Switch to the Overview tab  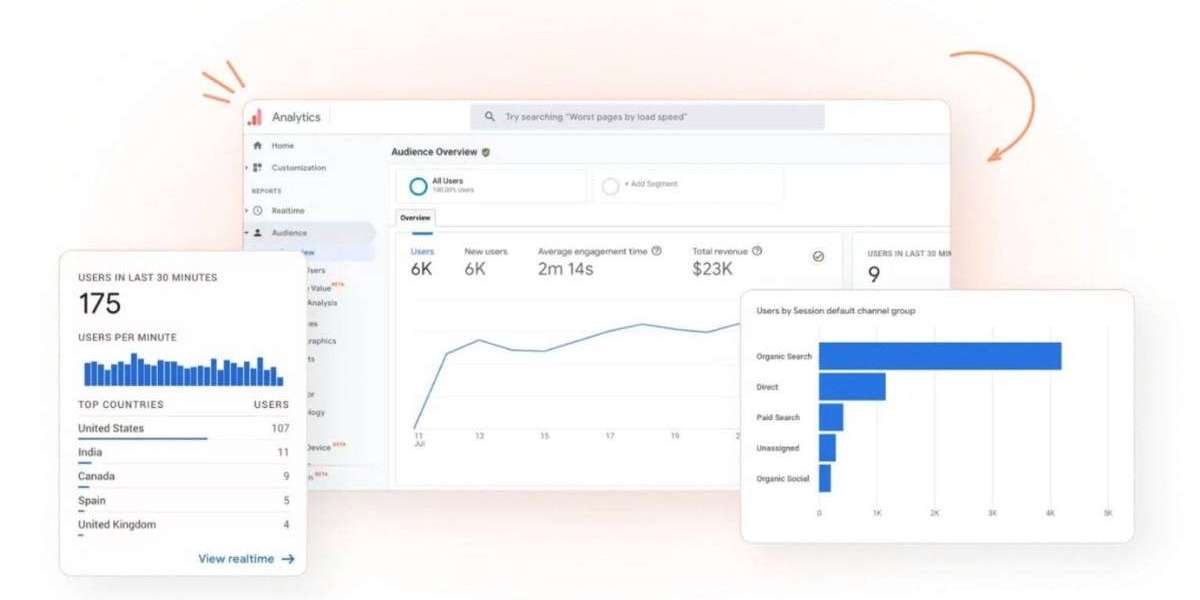click(x=415, y=217)
